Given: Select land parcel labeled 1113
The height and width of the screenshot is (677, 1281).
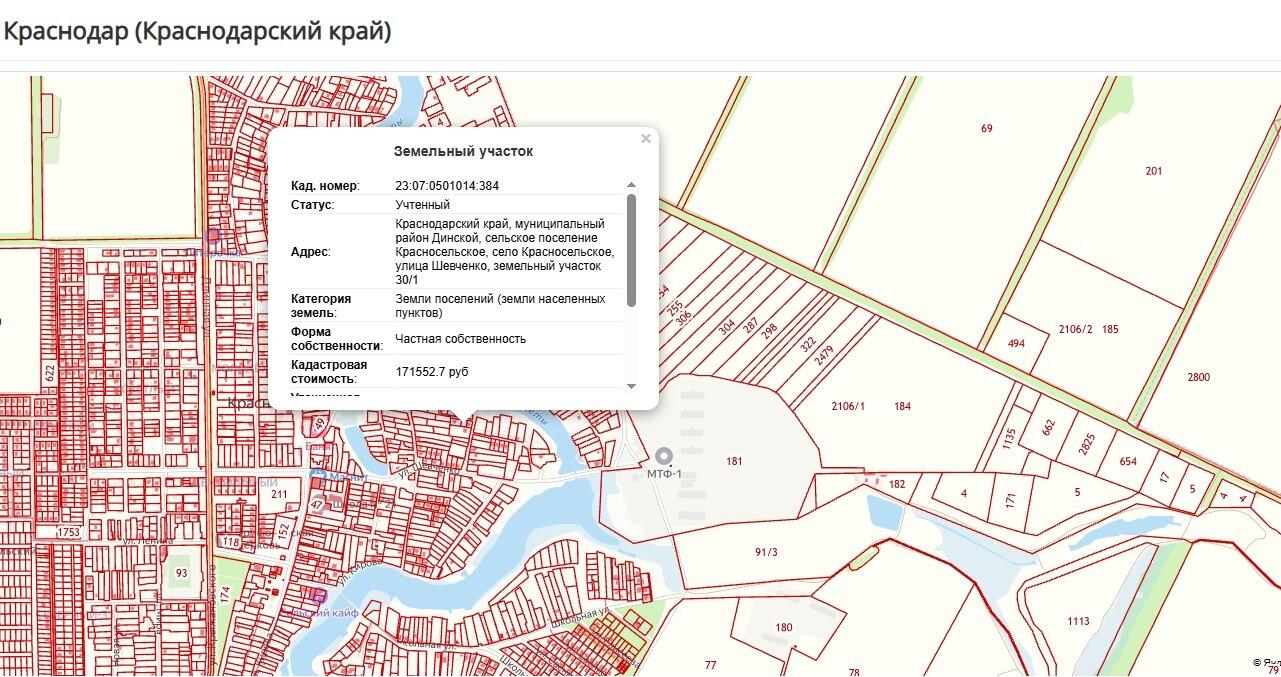Looking at the screenshot, I should (1078, 621).
